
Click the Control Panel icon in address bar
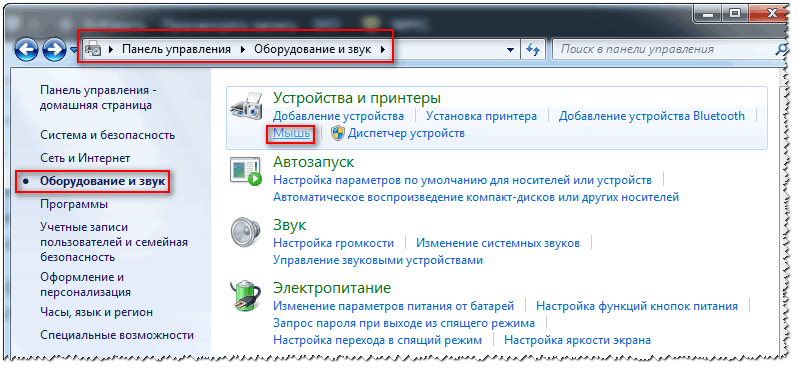[93, 49]
